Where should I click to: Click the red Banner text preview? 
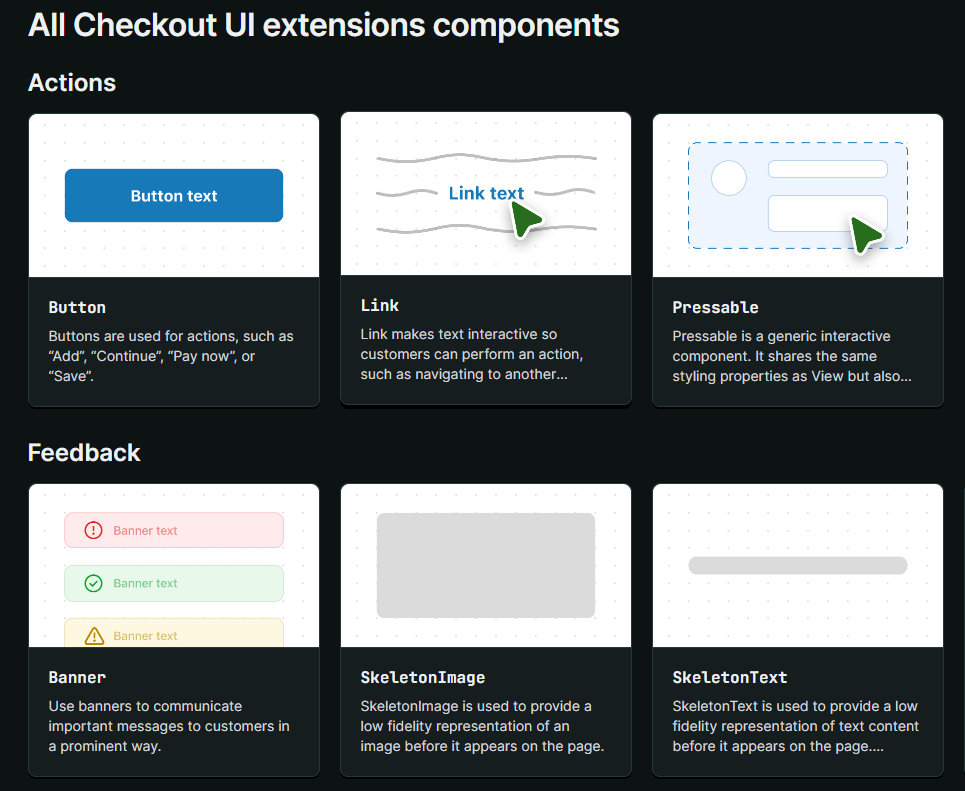[145, 530]
